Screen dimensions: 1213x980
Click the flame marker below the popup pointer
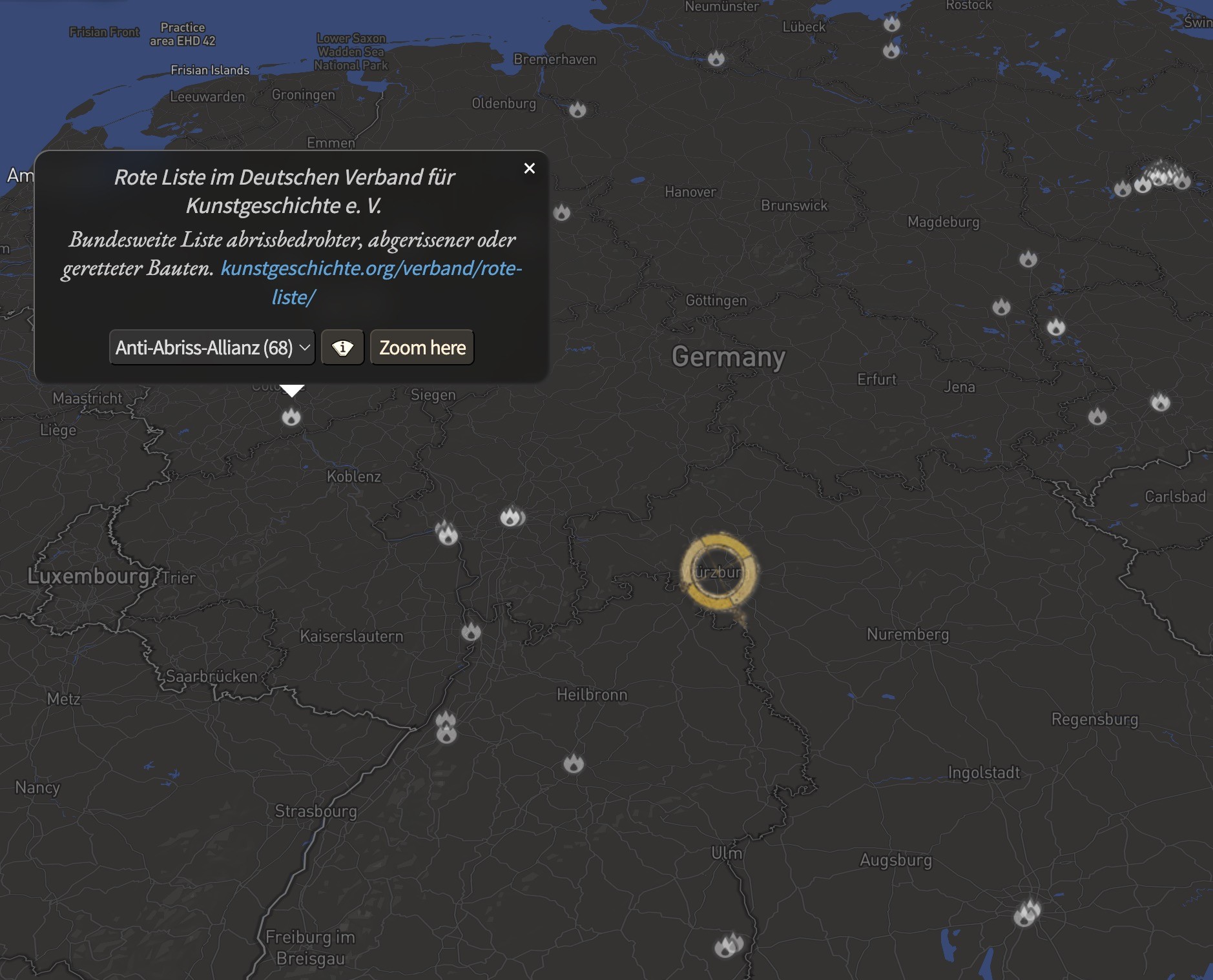(x=291, y=417)
